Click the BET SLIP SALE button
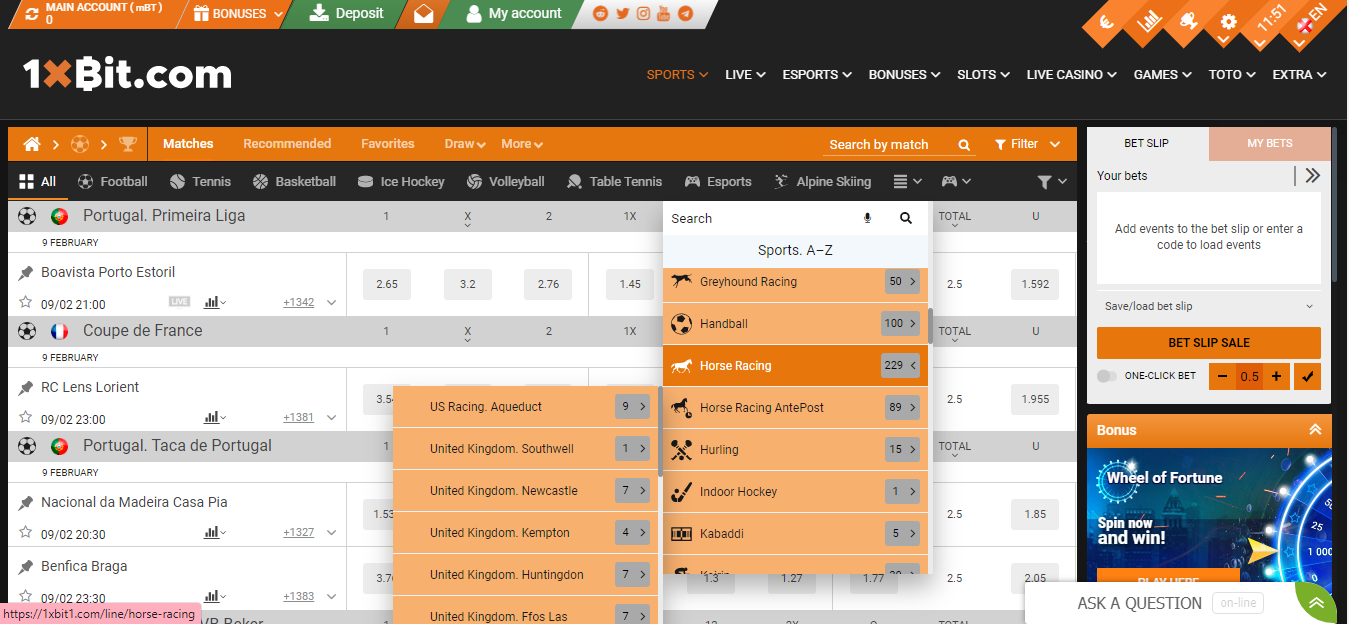Screen dimensions: 1349x624 1208,342
